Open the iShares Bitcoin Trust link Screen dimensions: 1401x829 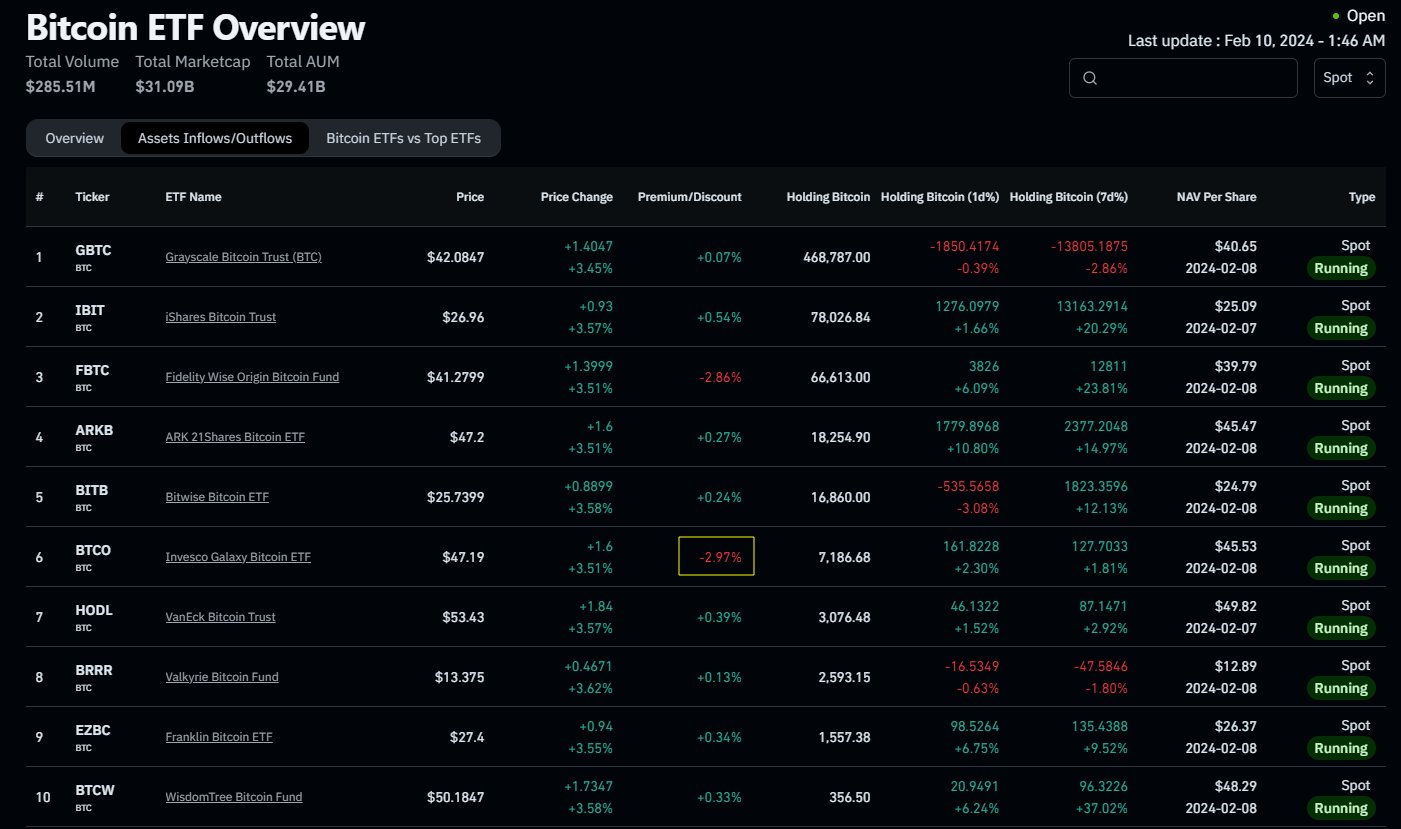coord(220,317)
